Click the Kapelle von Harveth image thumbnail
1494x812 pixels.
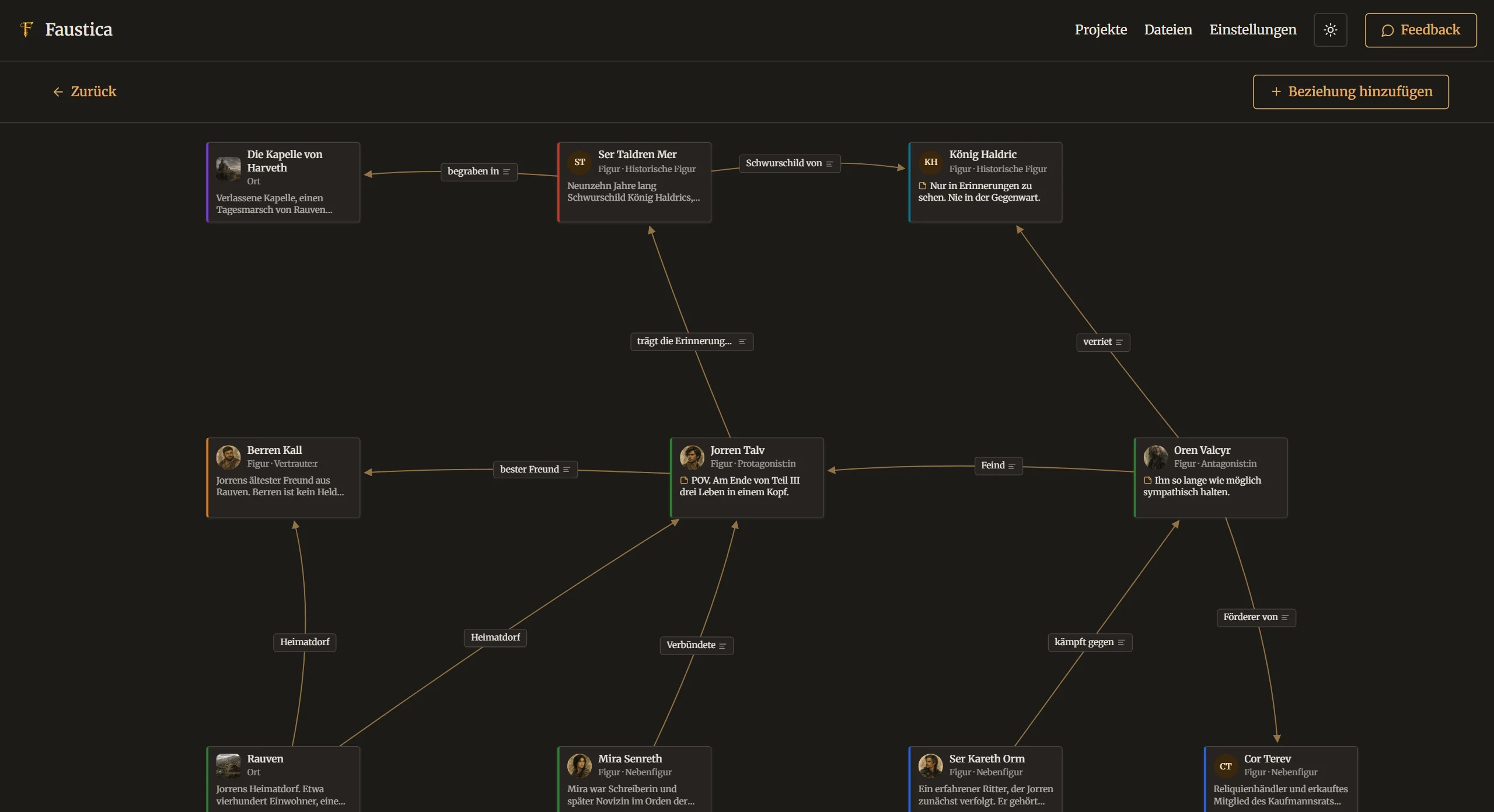(228, 169)
